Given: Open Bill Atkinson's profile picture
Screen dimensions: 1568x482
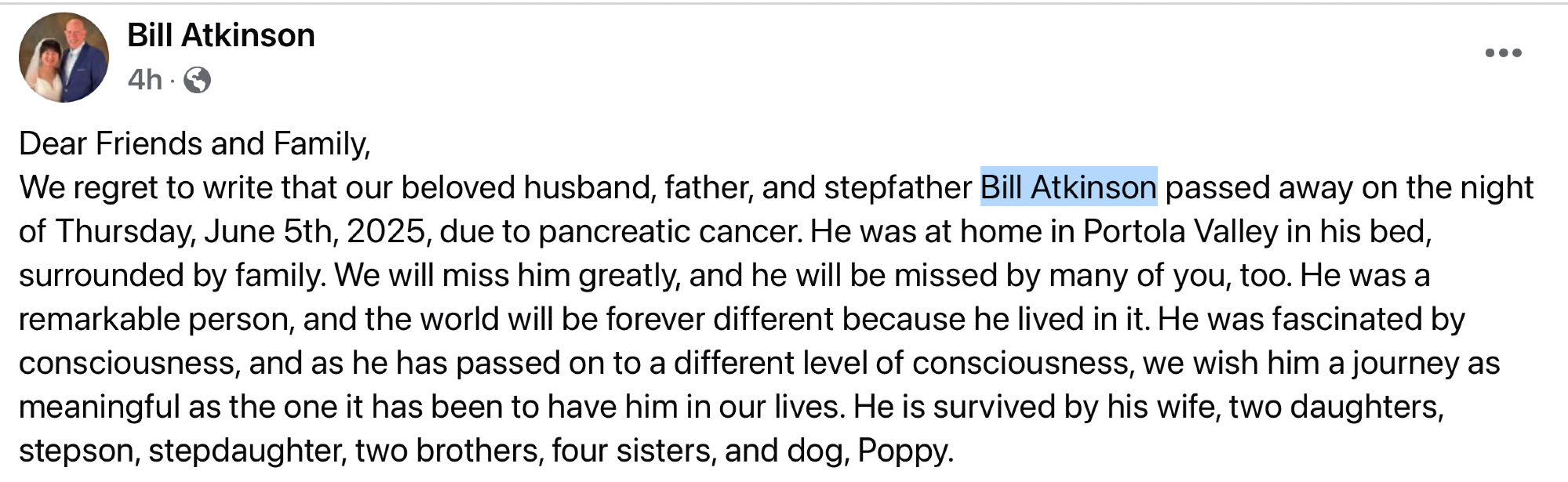Looking at the screenshot, I should pos(64,57).
